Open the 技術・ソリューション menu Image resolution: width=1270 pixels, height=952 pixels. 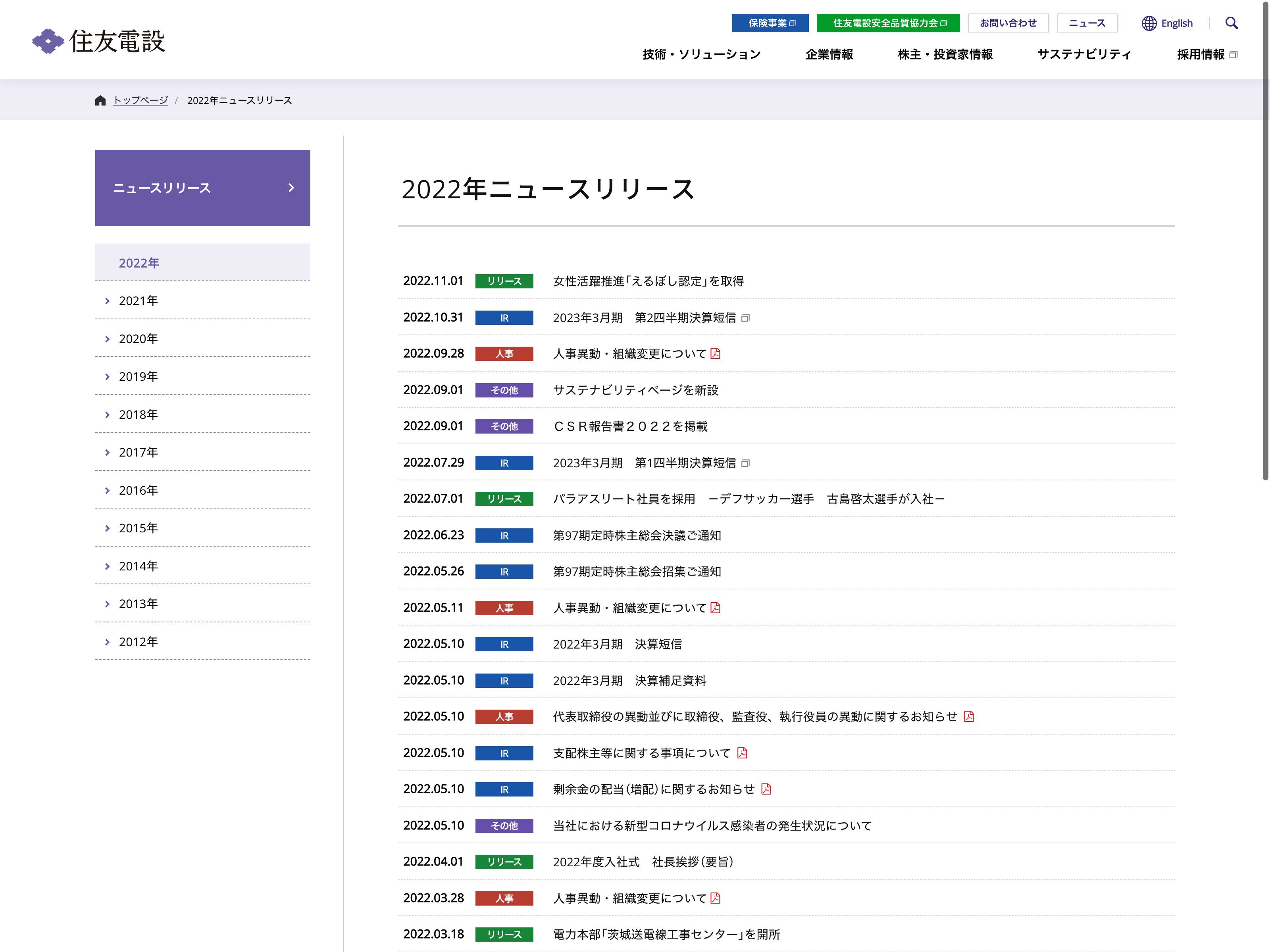click(701, 54)
